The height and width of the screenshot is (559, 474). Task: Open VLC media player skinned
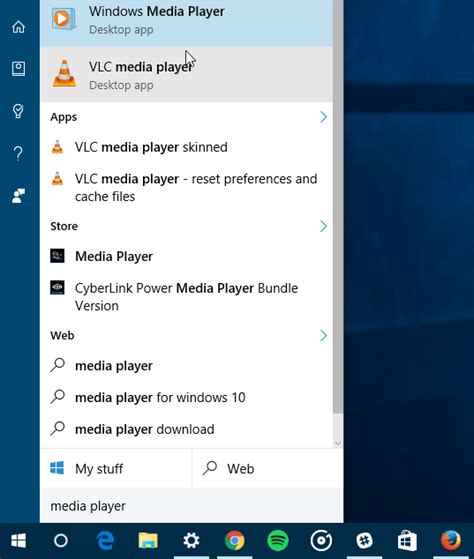pos(186,147)
